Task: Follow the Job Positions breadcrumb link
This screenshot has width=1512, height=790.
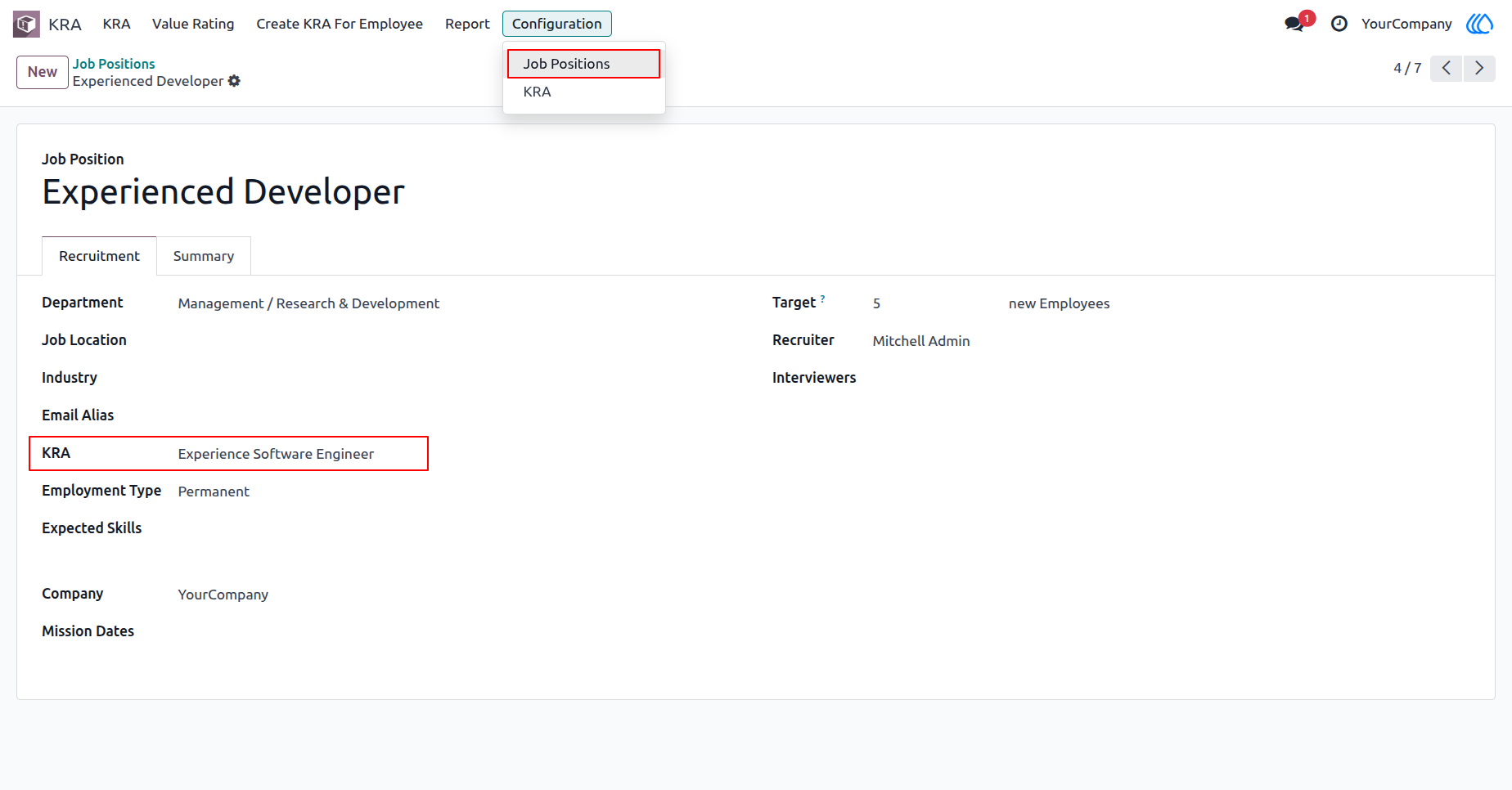Action: [x=114, y=64]
